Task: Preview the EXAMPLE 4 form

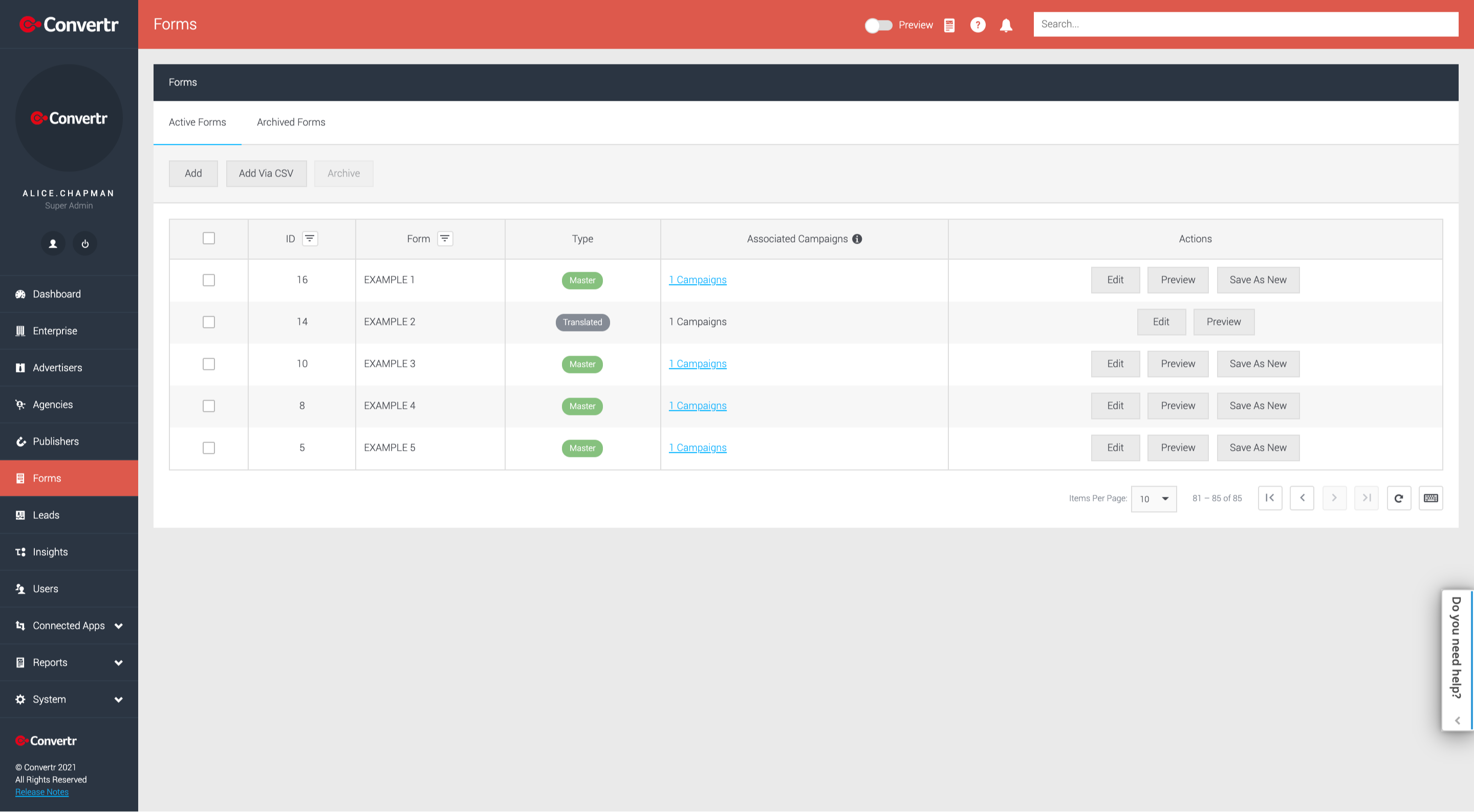Action: (x=1178, y=406)
